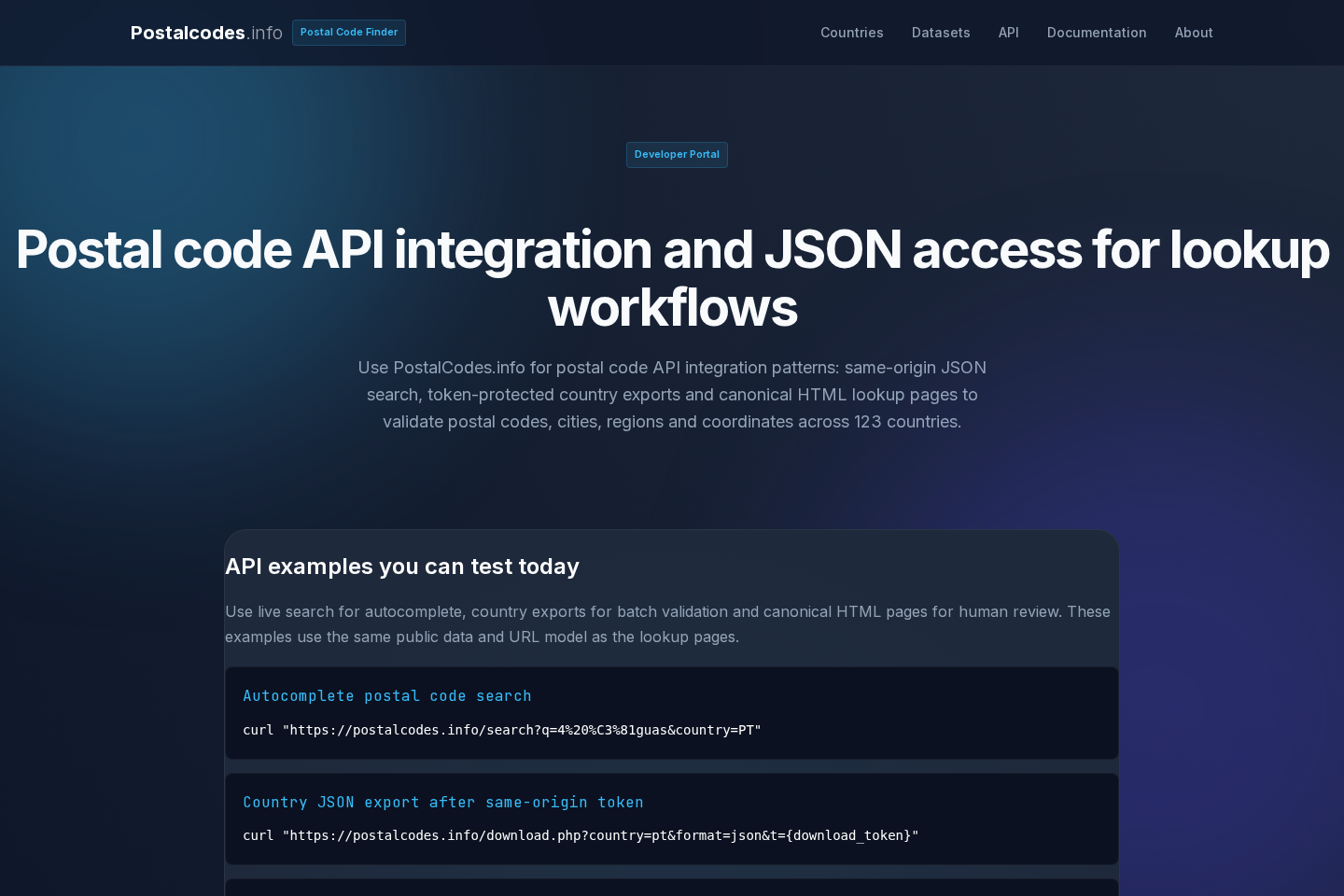This screenshot has height=896, width=1344.
Task: Click the "API examples you can test today" heading
Action: pyautogui.click(x=402, y=567)
